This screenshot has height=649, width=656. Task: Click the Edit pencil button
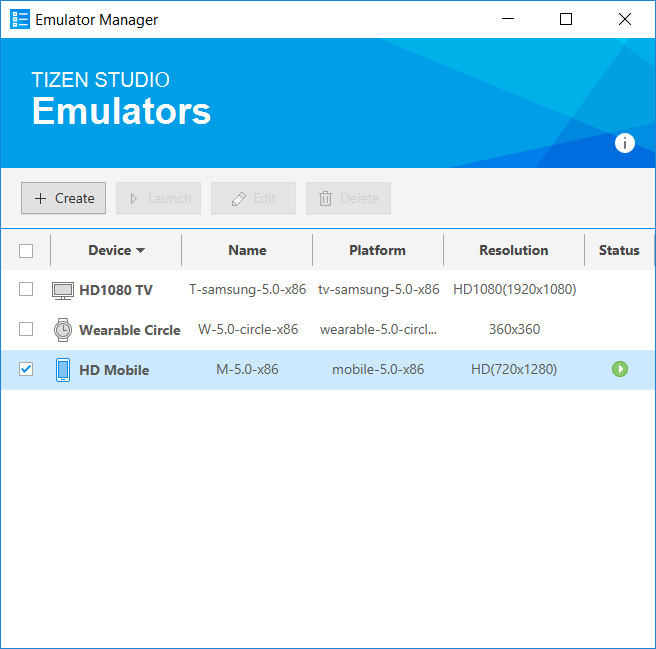point(253,198)
